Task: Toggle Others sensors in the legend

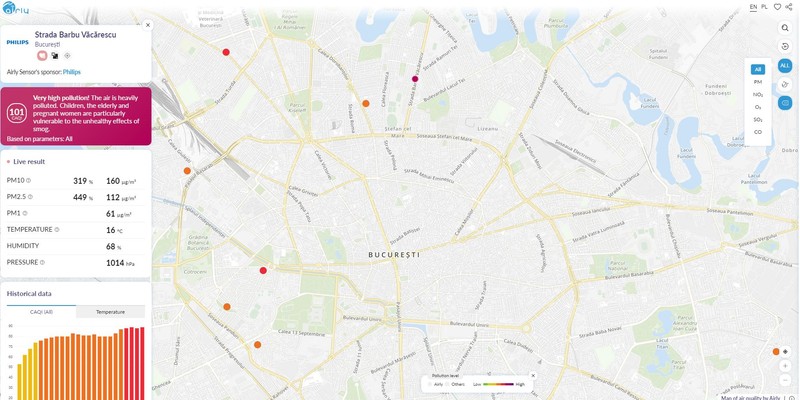Action: (455, 384)
